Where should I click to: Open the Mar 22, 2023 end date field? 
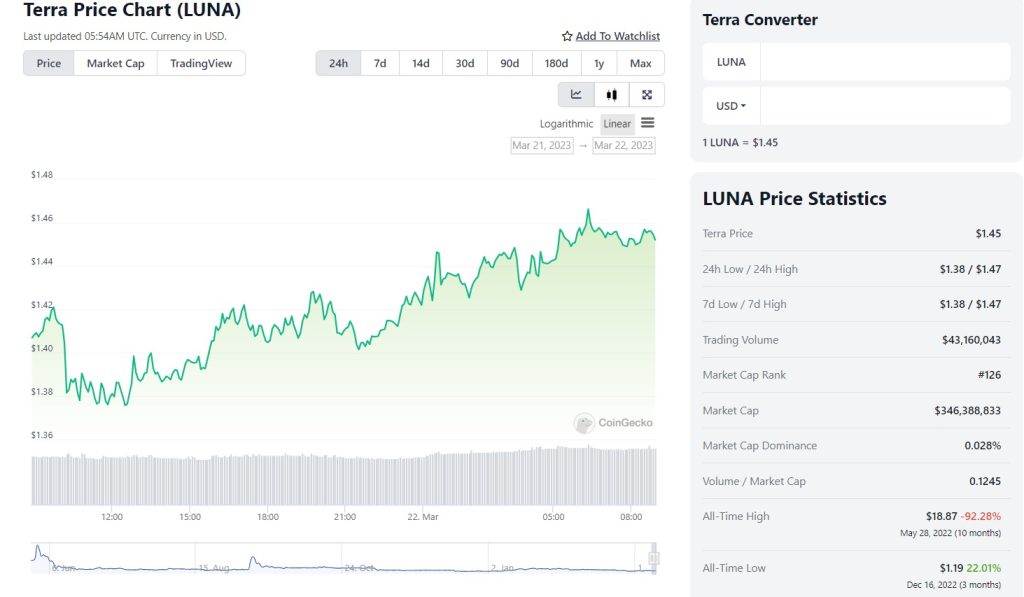[x=627, y=145]
